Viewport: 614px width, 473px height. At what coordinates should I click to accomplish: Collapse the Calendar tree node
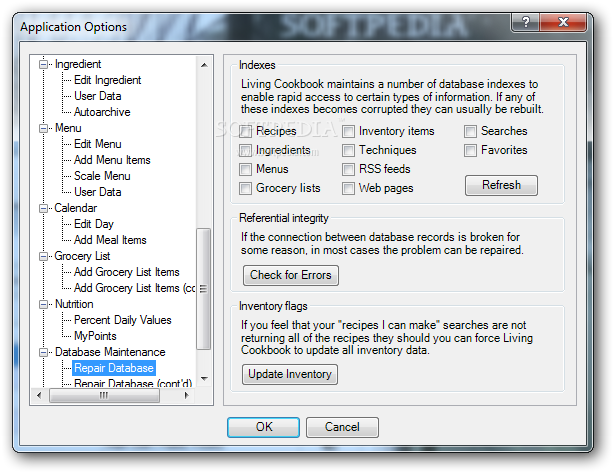tap(43, 208)
